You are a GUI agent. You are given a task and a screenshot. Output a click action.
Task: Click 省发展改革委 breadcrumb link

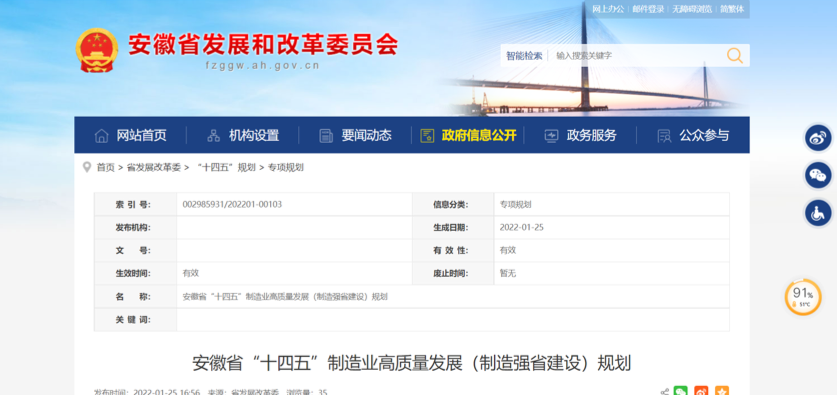coord(154,168)
